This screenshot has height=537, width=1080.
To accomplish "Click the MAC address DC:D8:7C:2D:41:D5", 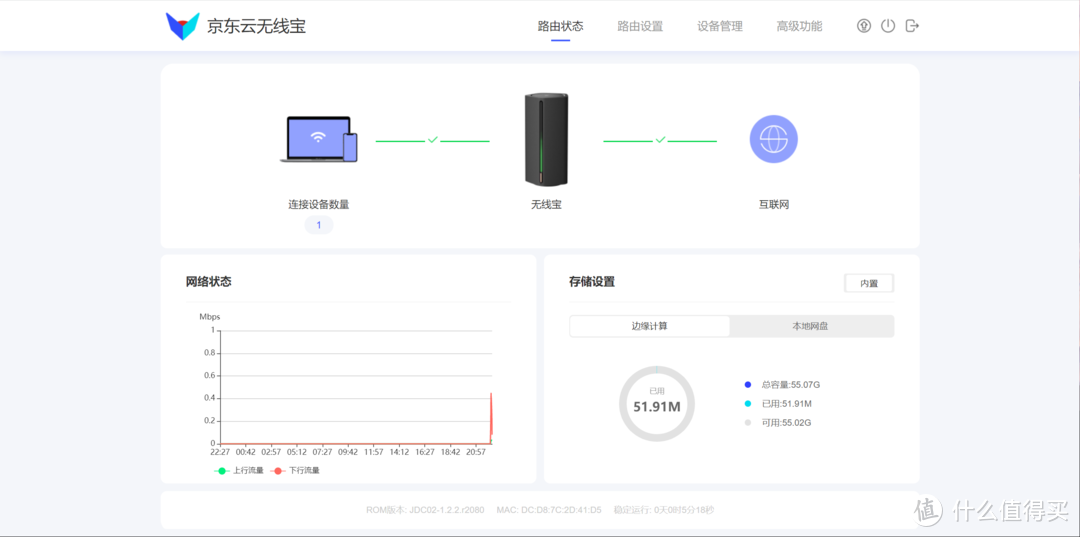I will pos(549,510).
